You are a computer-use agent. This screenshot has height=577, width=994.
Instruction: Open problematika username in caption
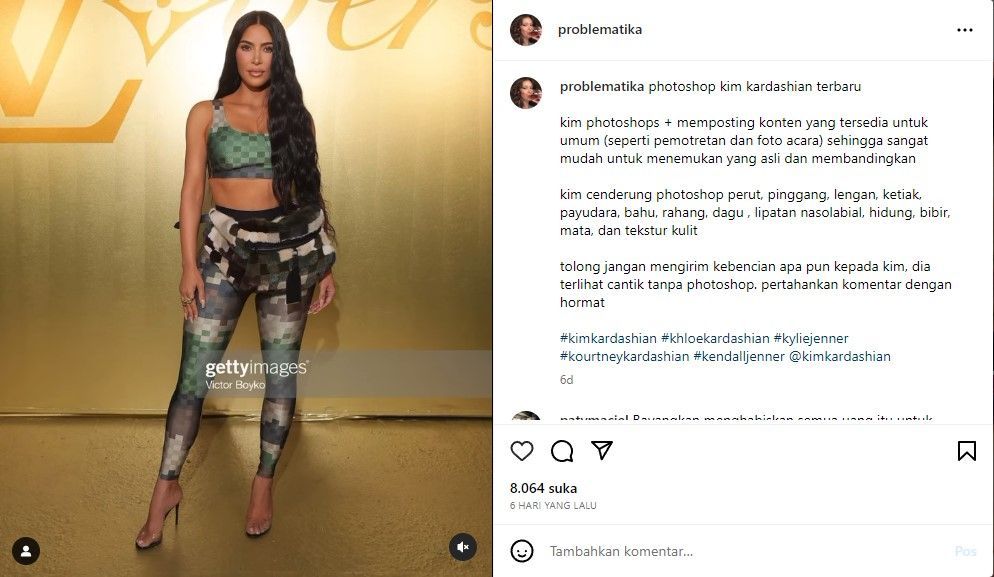click(602, 86)
